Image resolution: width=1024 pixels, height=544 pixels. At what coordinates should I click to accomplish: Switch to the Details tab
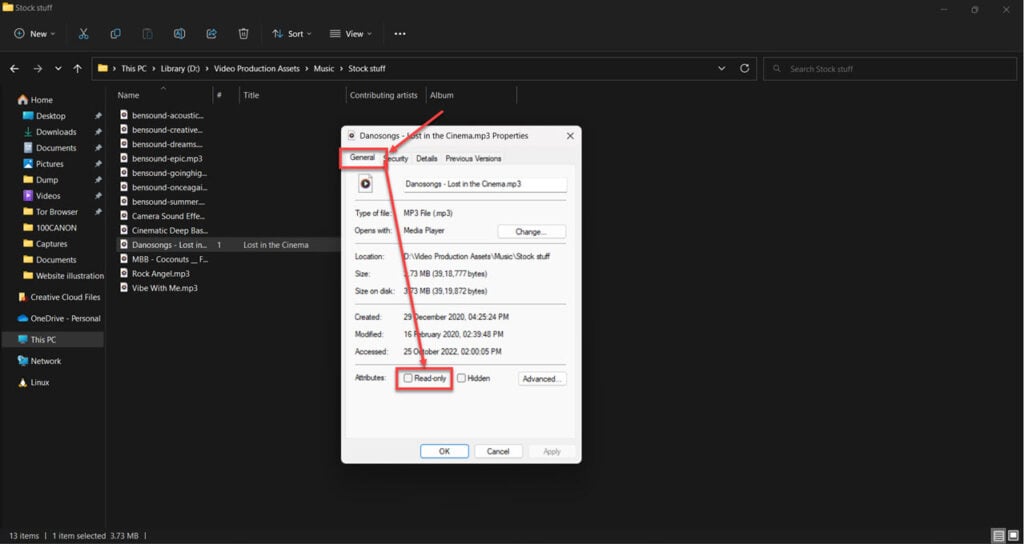coord(426,159)
